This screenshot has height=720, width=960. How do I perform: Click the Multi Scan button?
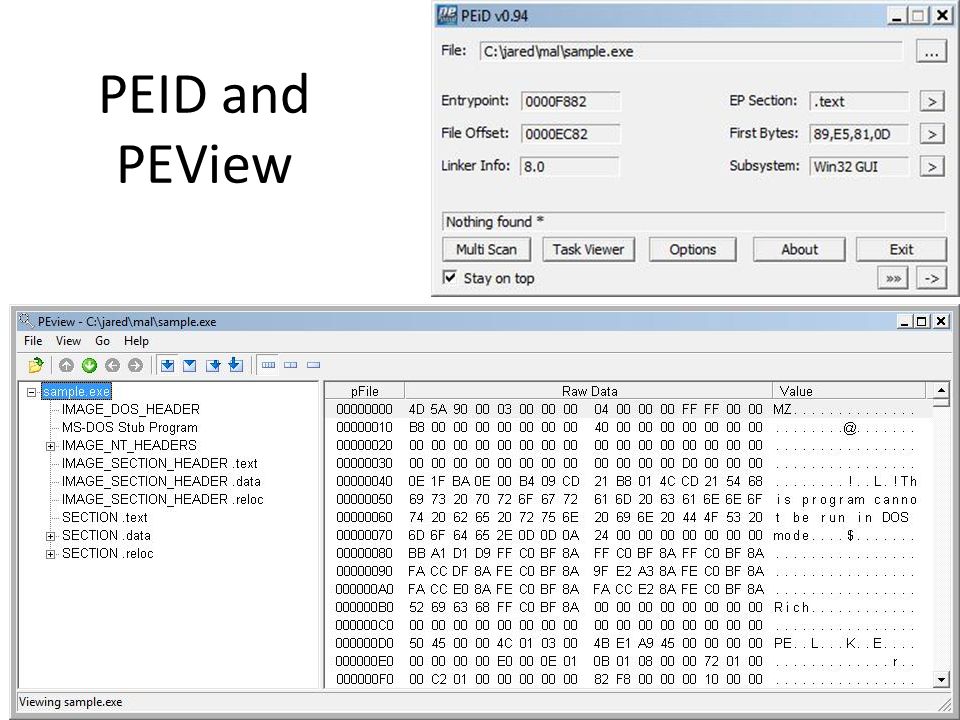486,249
